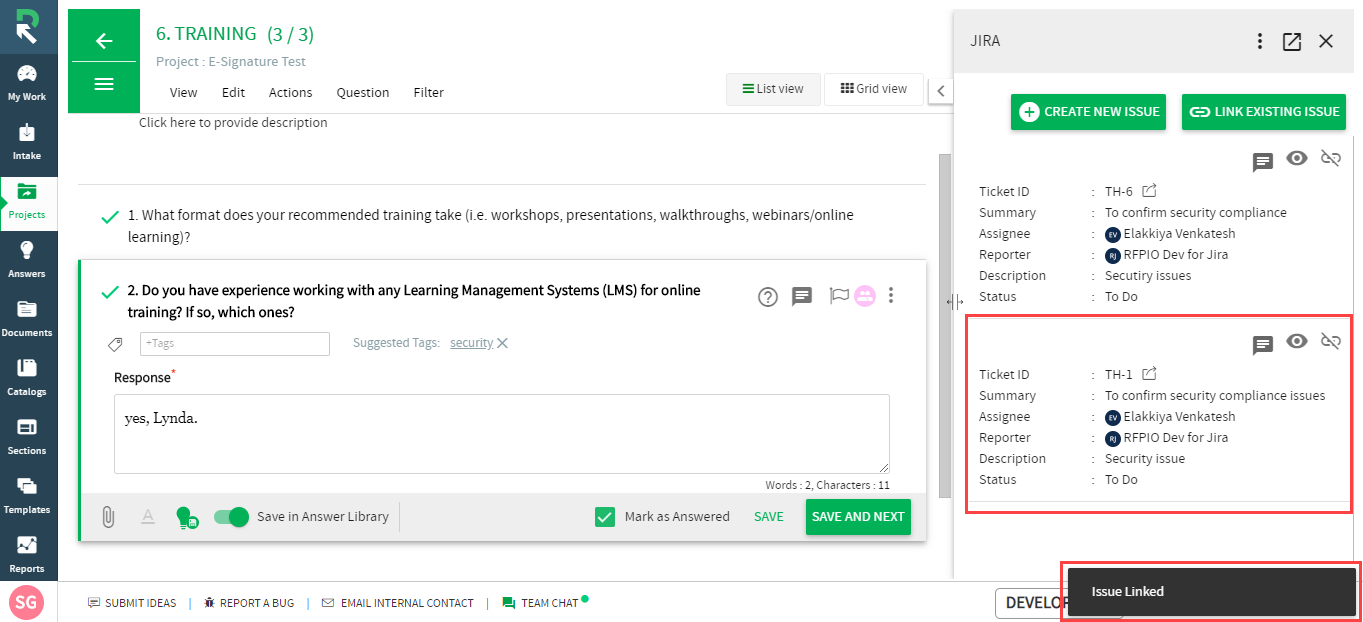Open Reports sidebar section
The height and width of the screenshot is (622, 1363).
(x=27, y=555)
